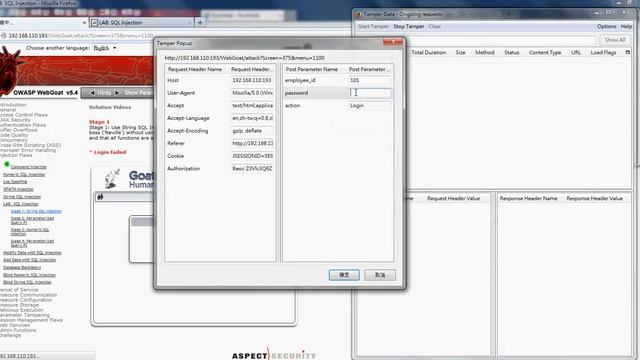Open the String SQL Injection lesson link
The width and height of the screenshot is (640, 360).
(x=22, y=197)
